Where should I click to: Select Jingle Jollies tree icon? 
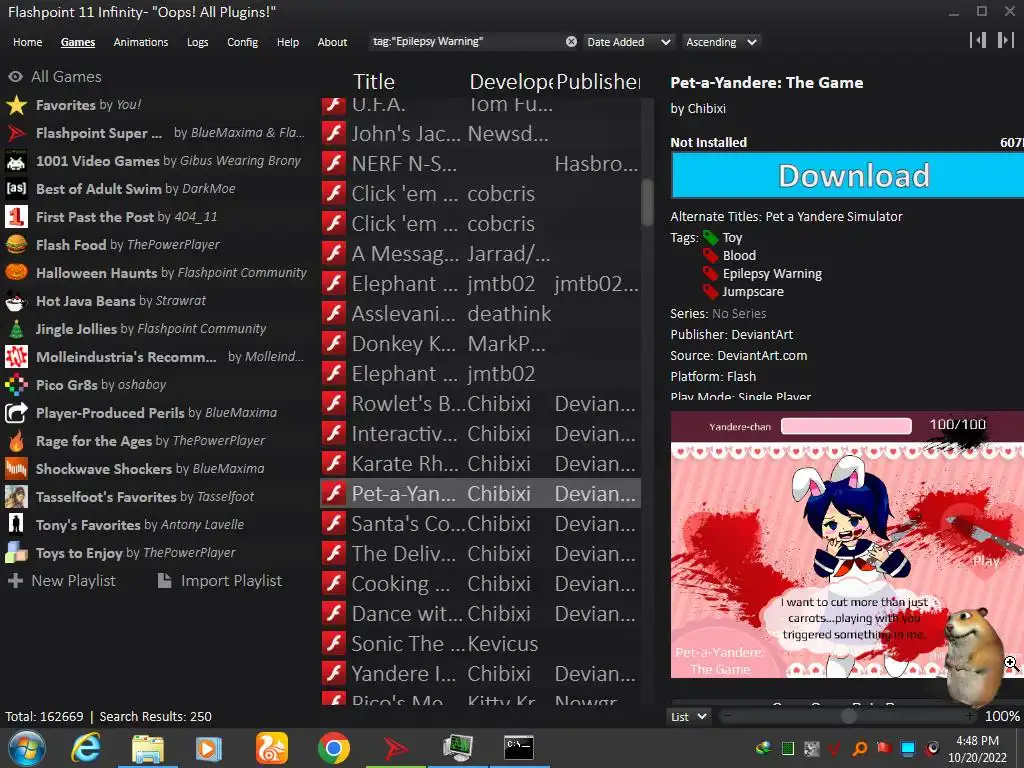pos(16,328)
